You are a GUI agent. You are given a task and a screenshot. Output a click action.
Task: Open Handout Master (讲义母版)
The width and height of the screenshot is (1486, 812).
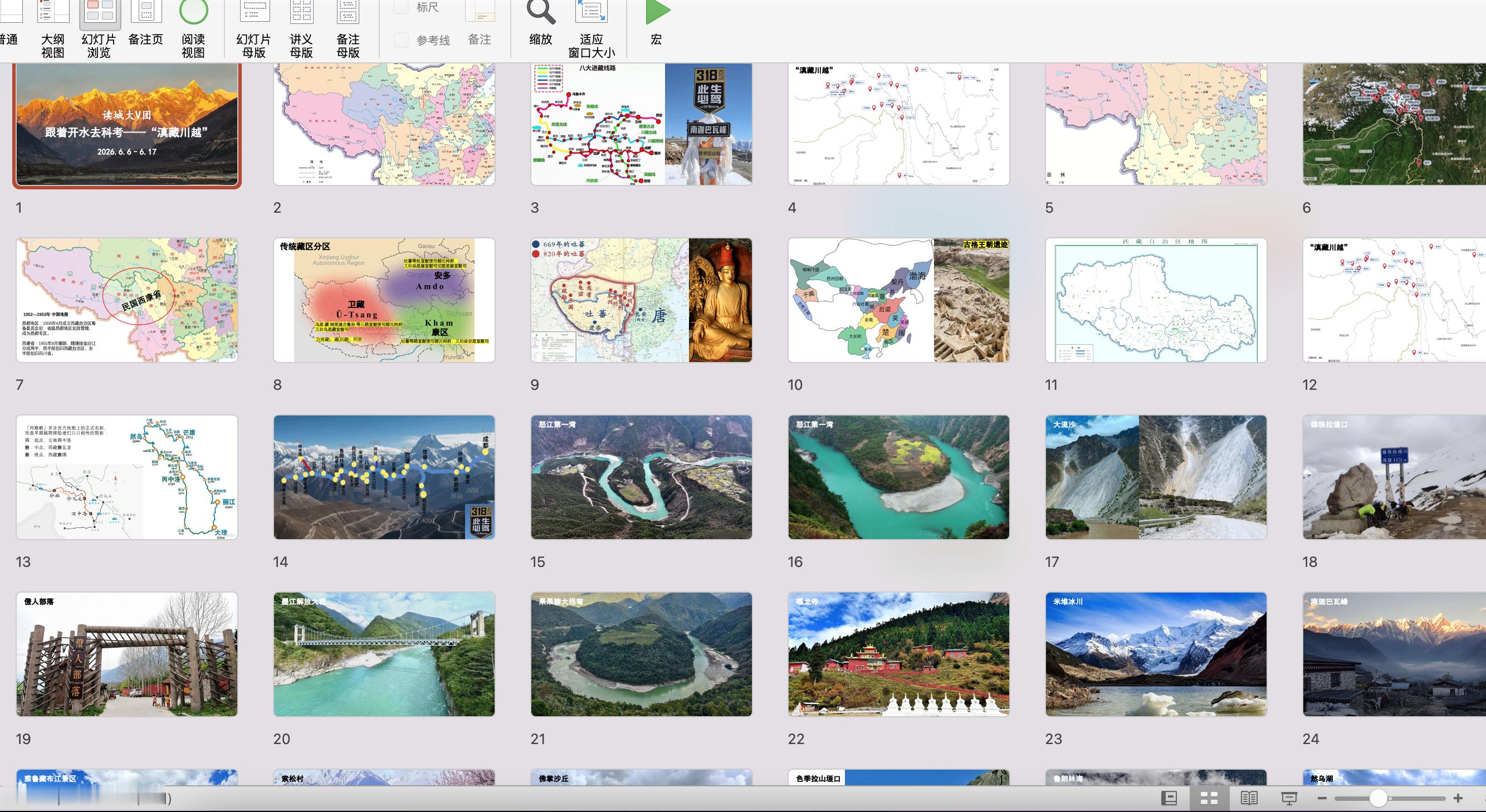[301, 29]
